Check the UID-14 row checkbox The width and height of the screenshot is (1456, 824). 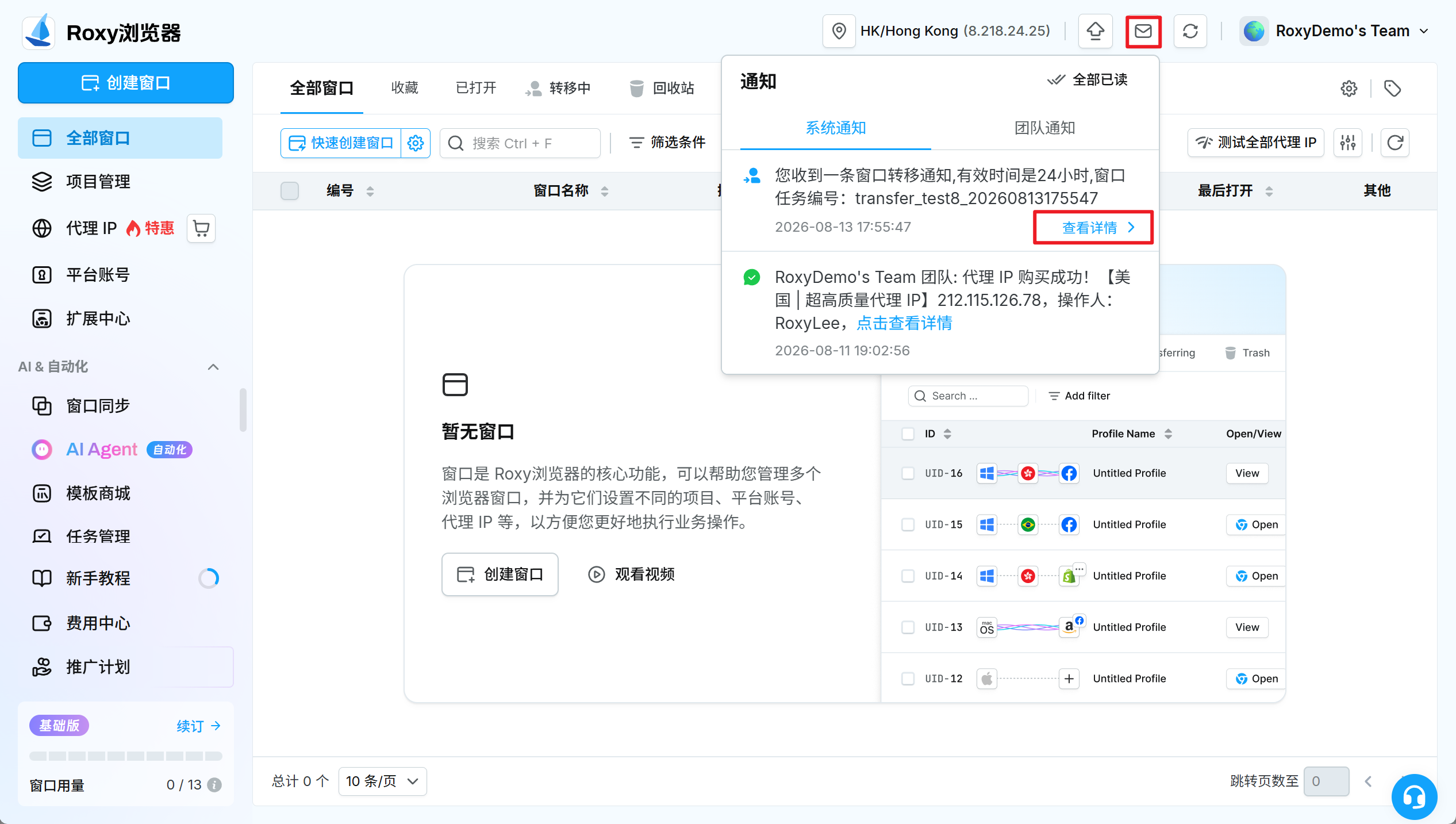(x=908, y=576)
